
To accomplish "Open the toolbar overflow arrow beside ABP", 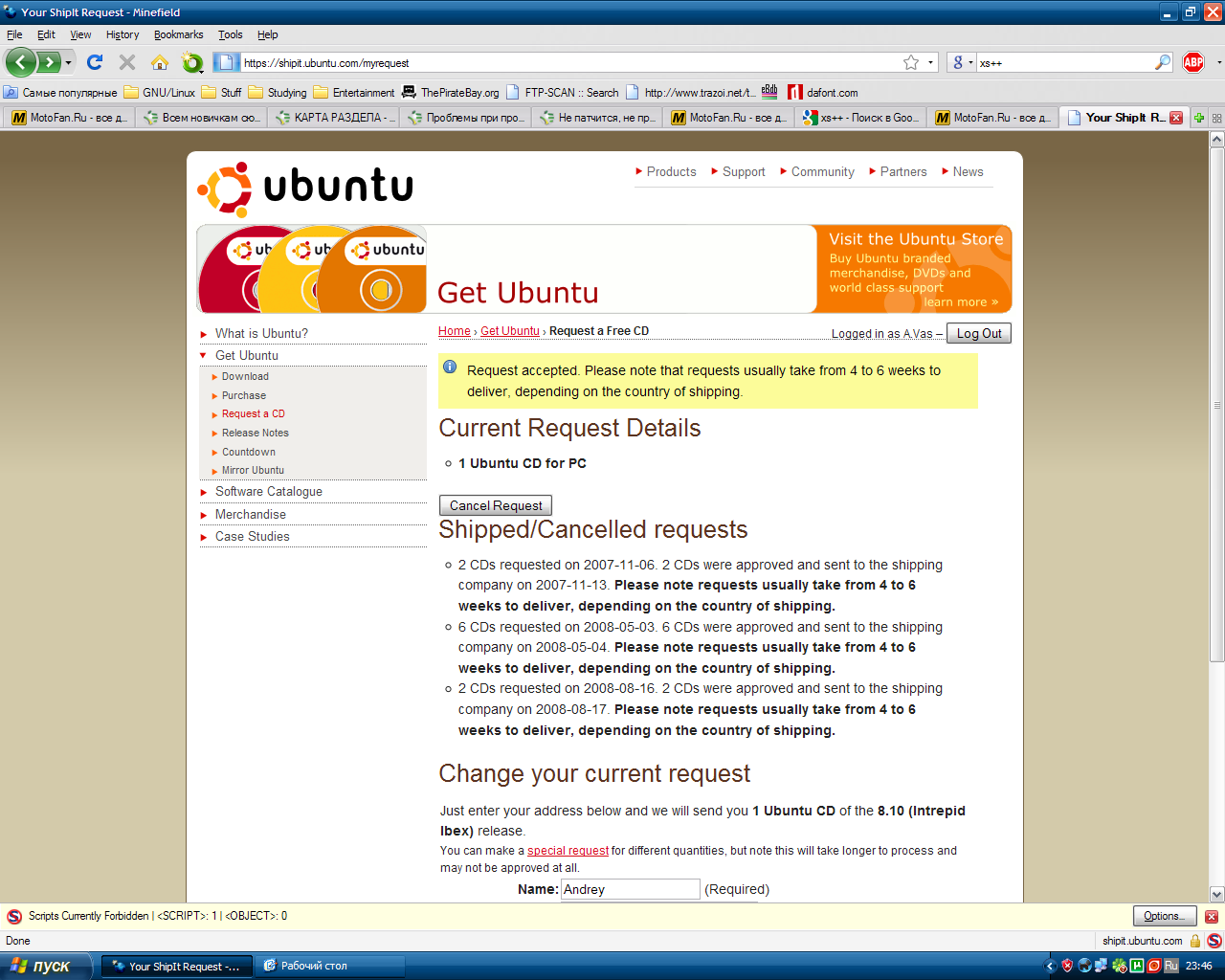I will point(1218,63).
